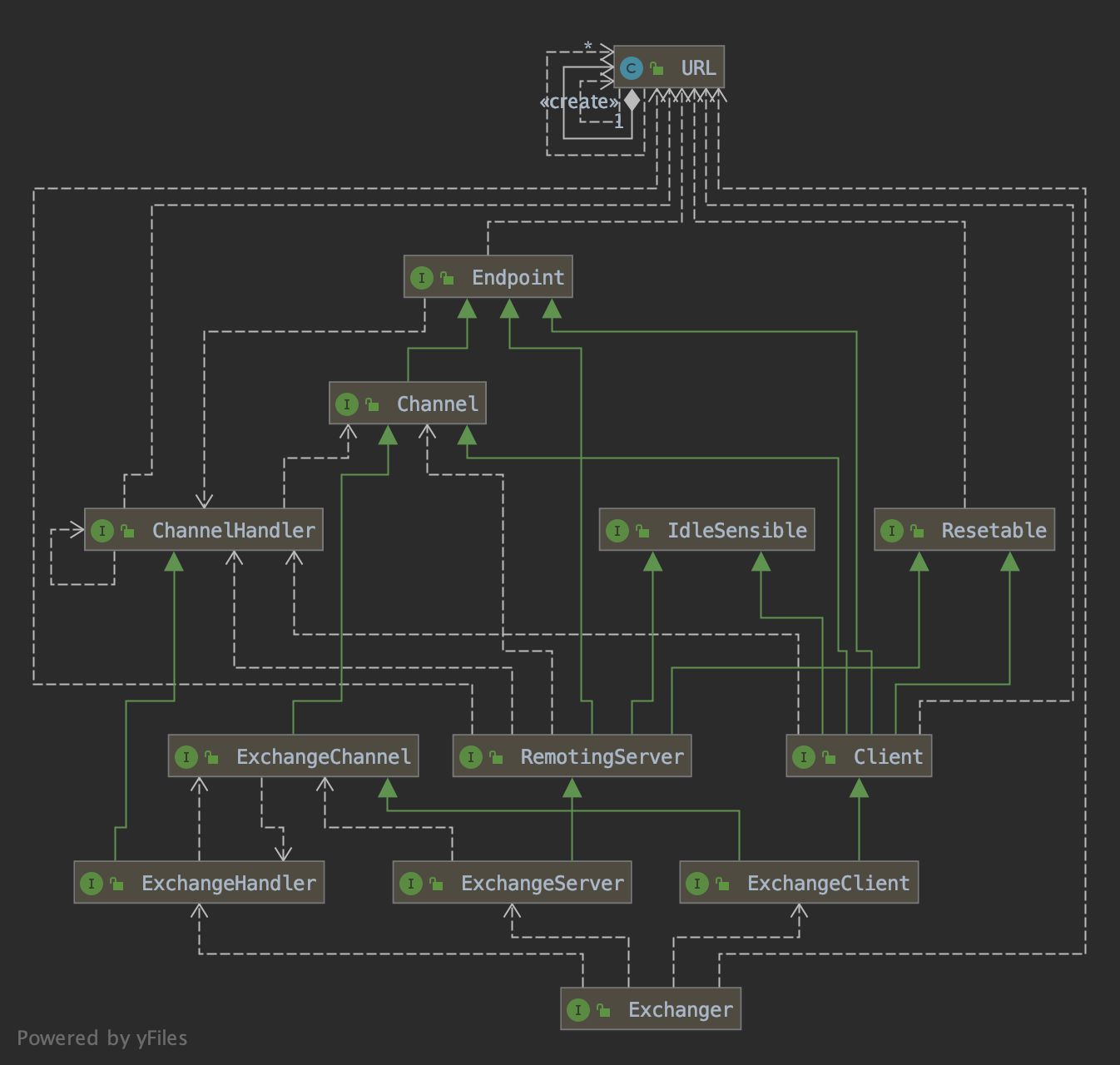Select the Resetable node name text
The image size is (1120, 1065).
[x=994, y=531]
